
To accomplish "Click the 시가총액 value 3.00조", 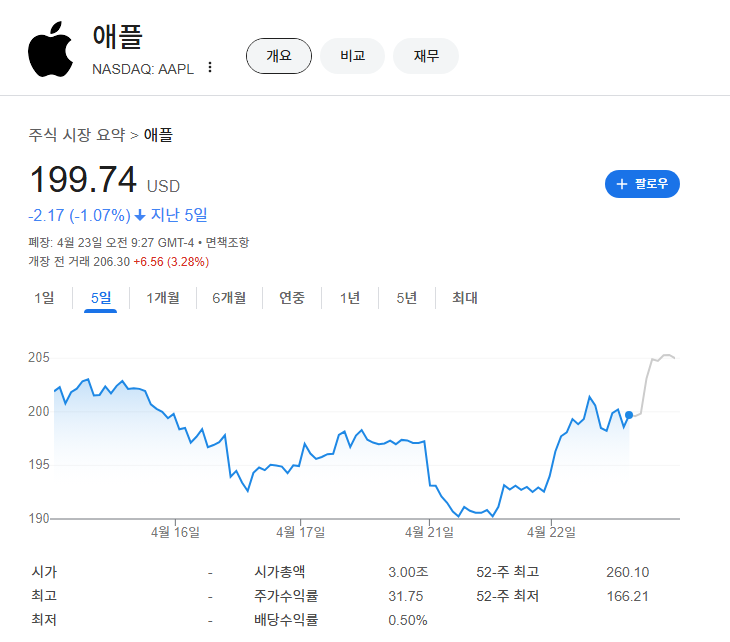I will (408, 572).
